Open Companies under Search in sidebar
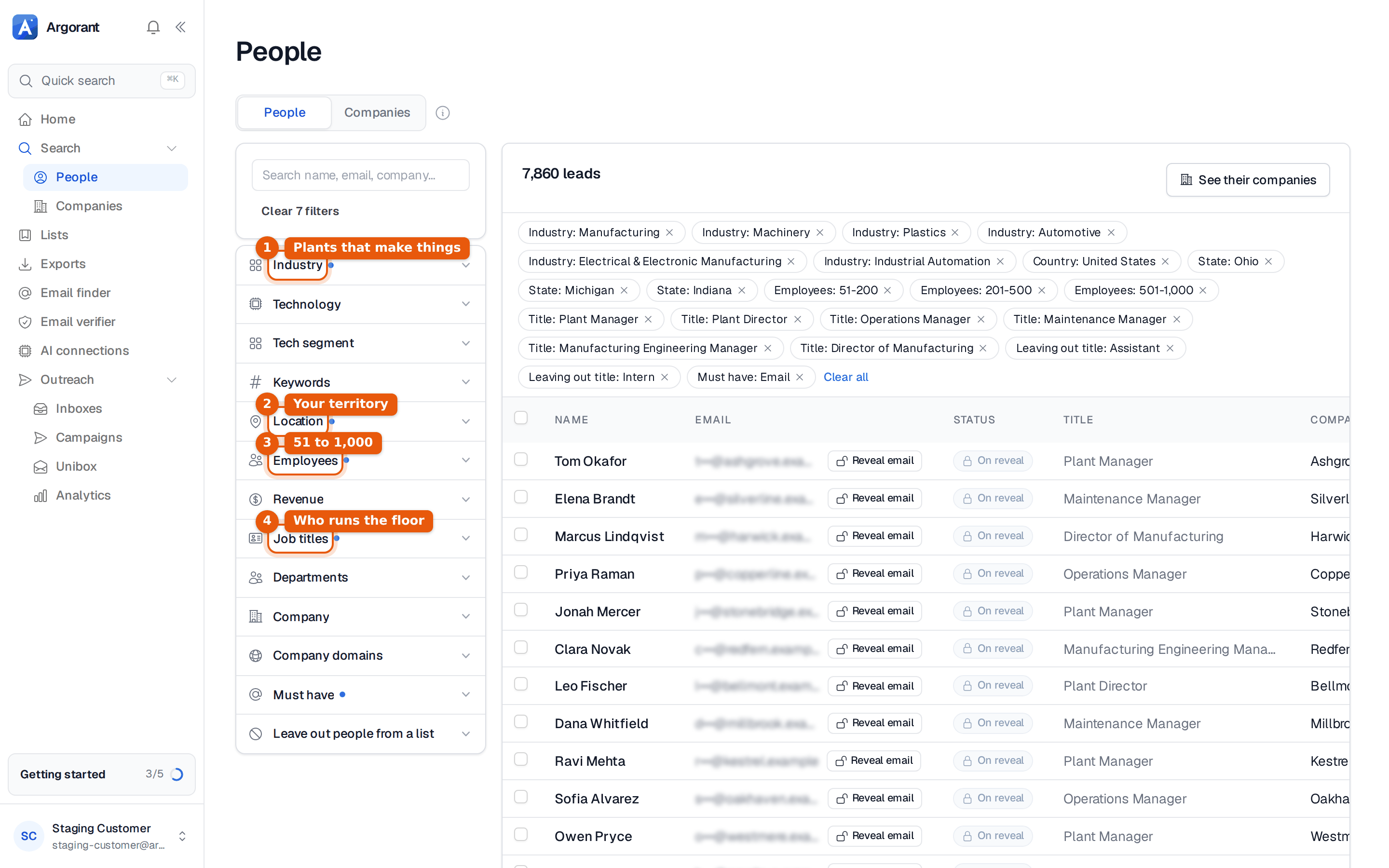 click(x=106, y=206)
